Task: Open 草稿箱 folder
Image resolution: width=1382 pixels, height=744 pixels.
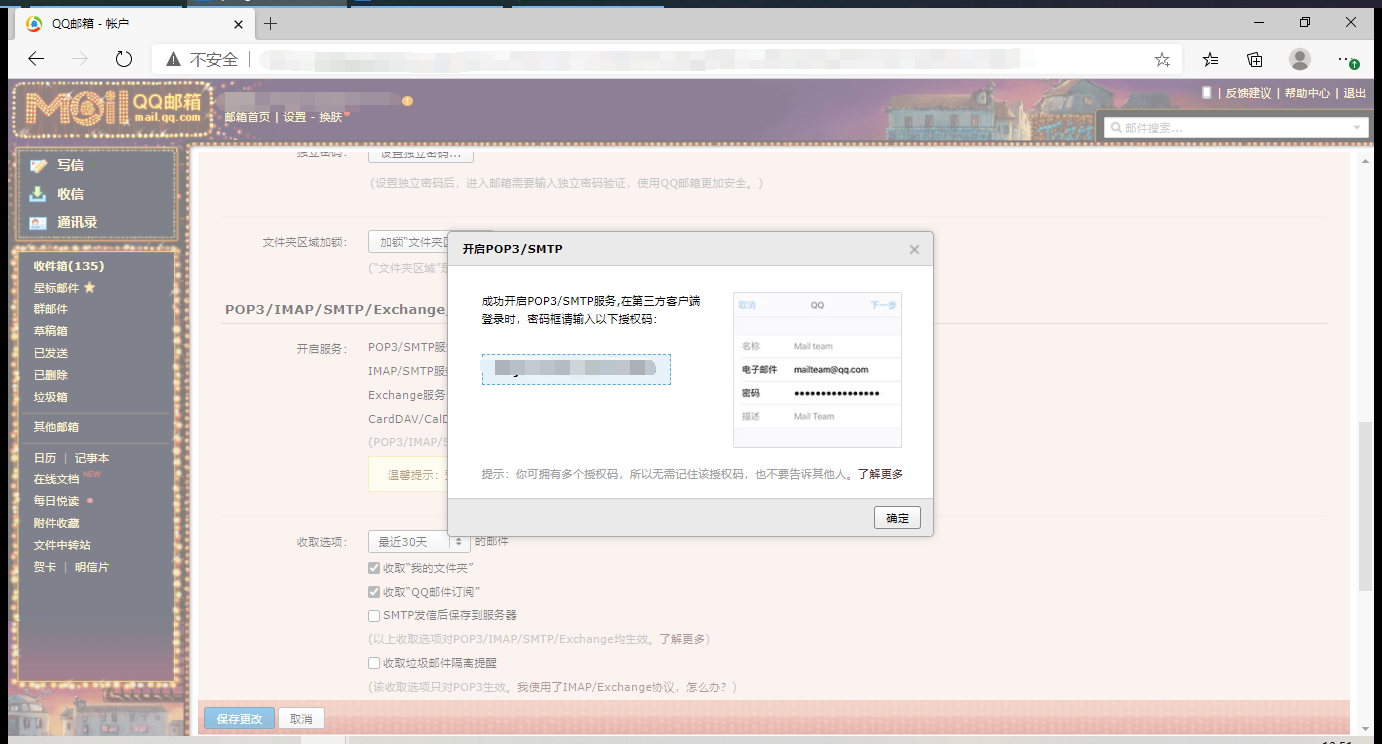Action: [x=51, y=331]
